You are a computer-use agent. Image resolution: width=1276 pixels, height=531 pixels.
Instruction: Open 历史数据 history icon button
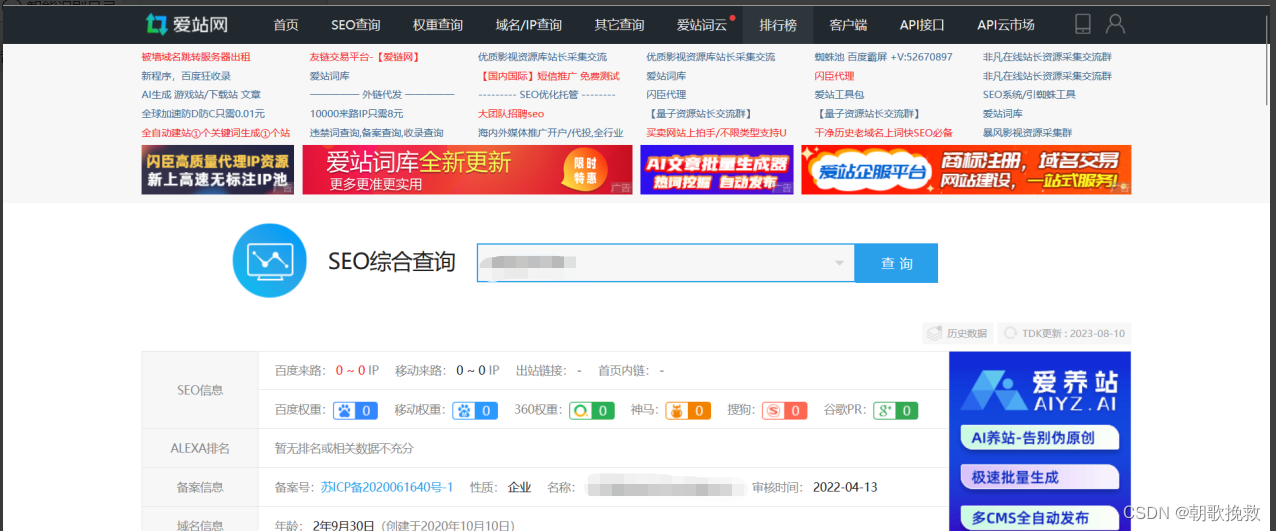[x=957, y=333]
